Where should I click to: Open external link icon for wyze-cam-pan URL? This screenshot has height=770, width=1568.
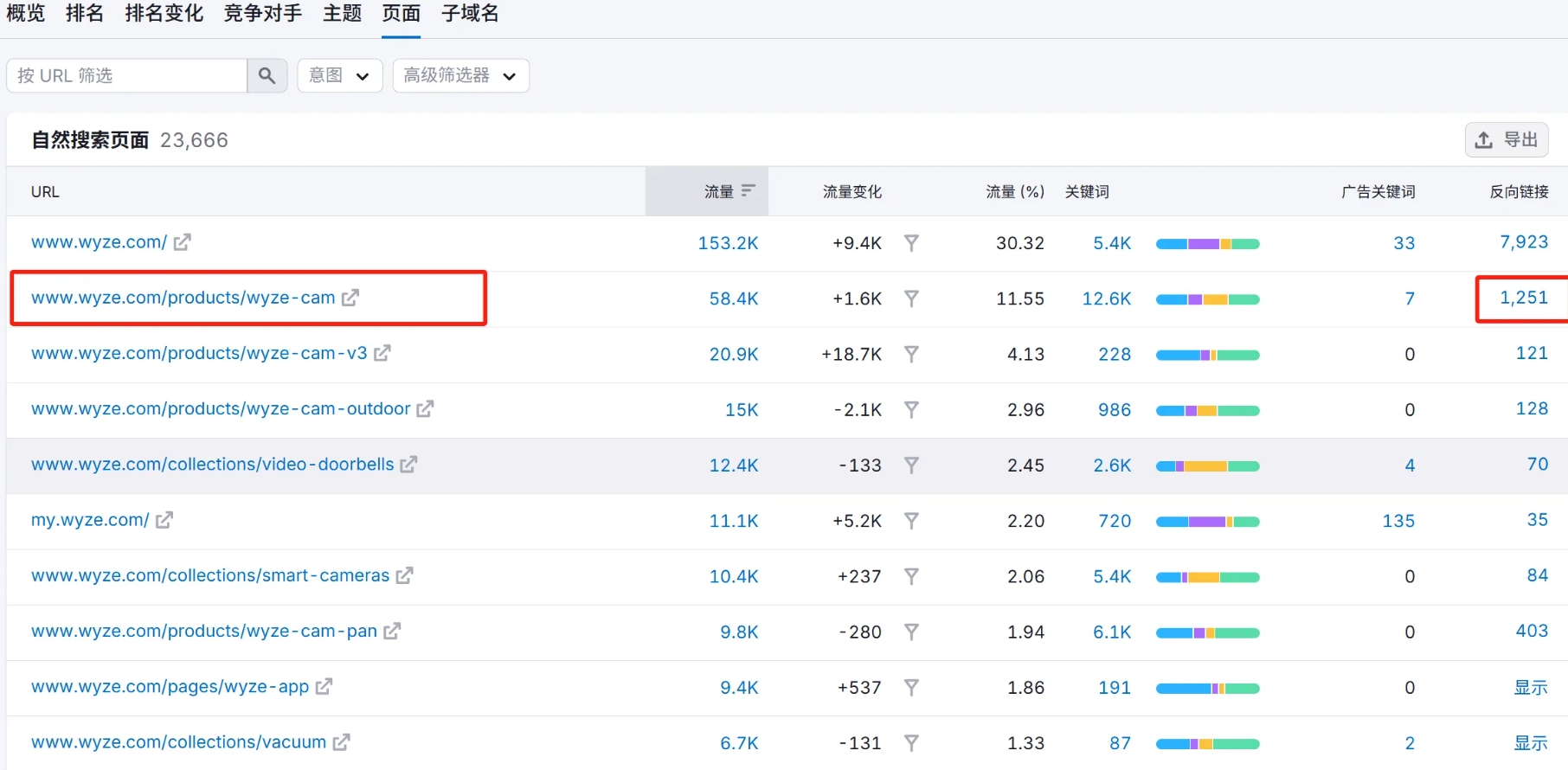[x=392, y=632]
